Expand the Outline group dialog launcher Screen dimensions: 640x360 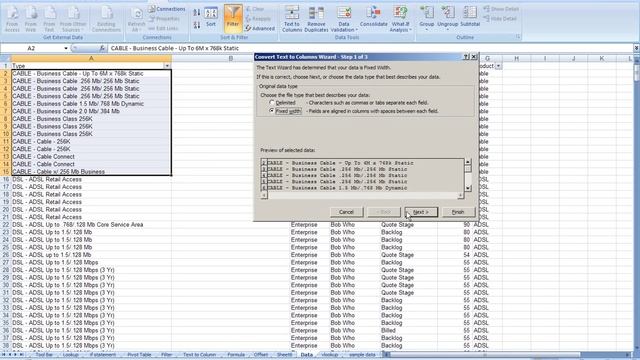coord(518,37)
